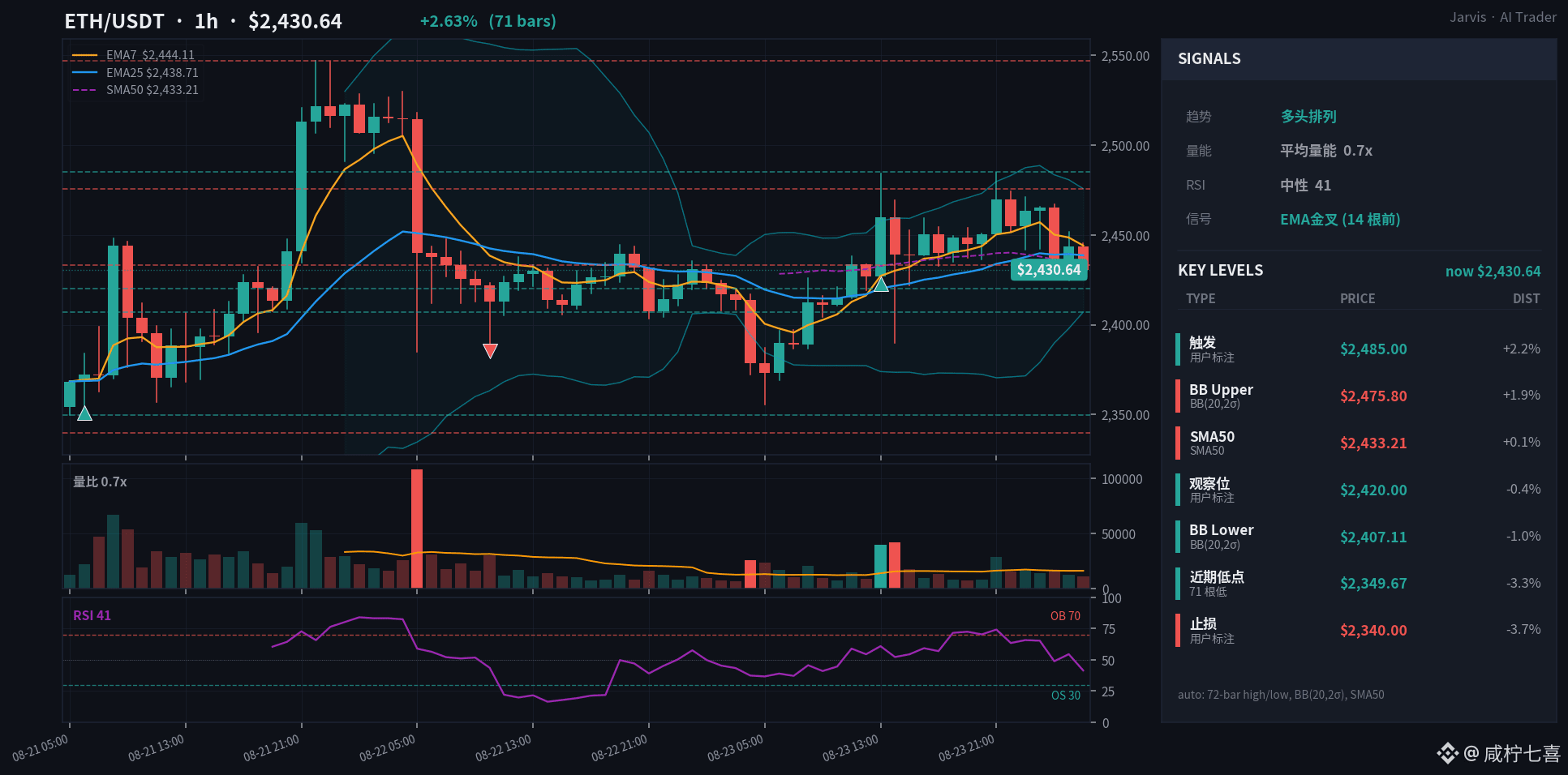This screenshot has width=1568, height=775.
Task: Click the tallest red volume bar
Action: point(417,529)
